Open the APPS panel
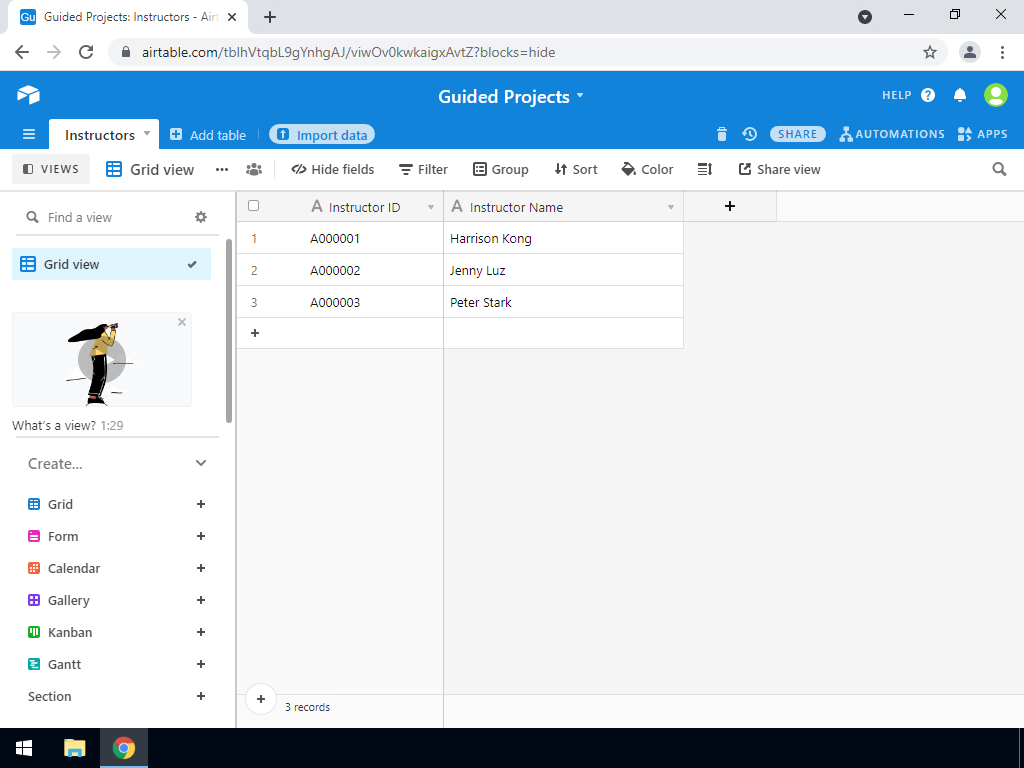This screenshot has width=1024, height=768. [x=982, y=134]
